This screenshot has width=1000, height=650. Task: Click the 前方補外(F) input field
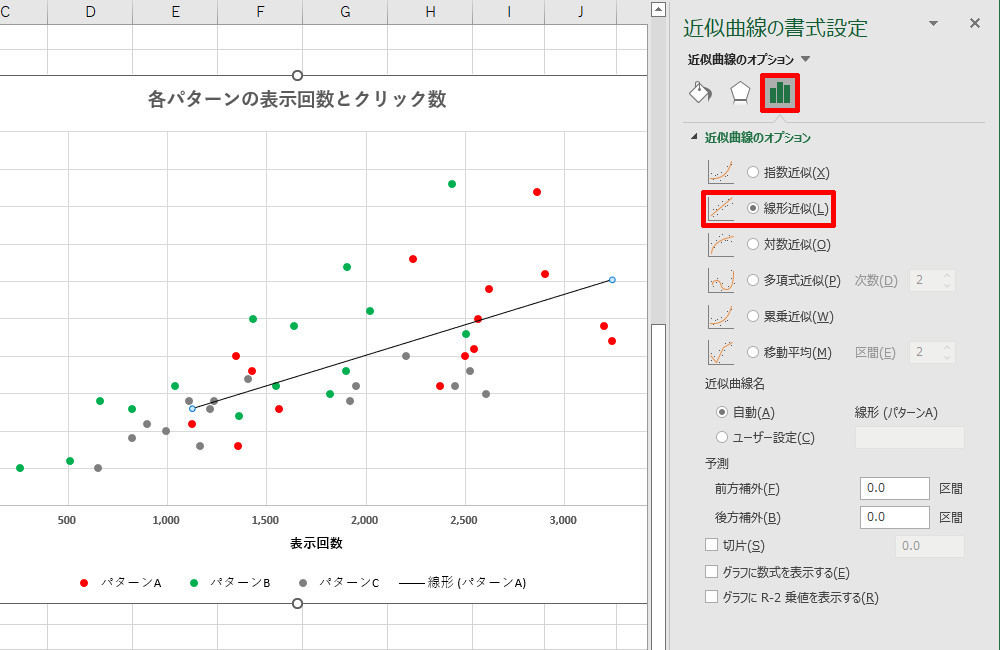point(894,489)
